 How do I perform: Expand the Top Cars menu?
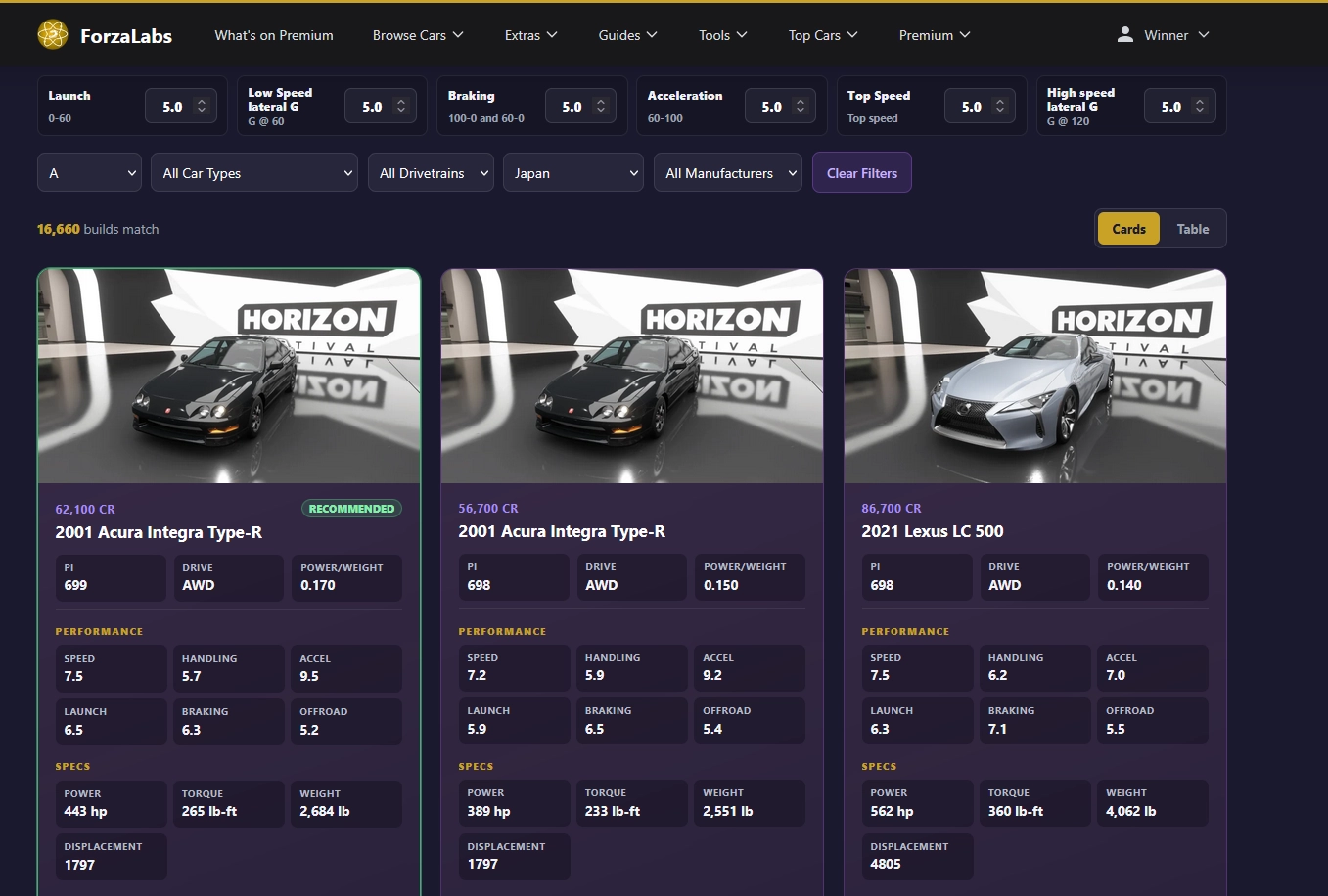[x=823, y=35]
